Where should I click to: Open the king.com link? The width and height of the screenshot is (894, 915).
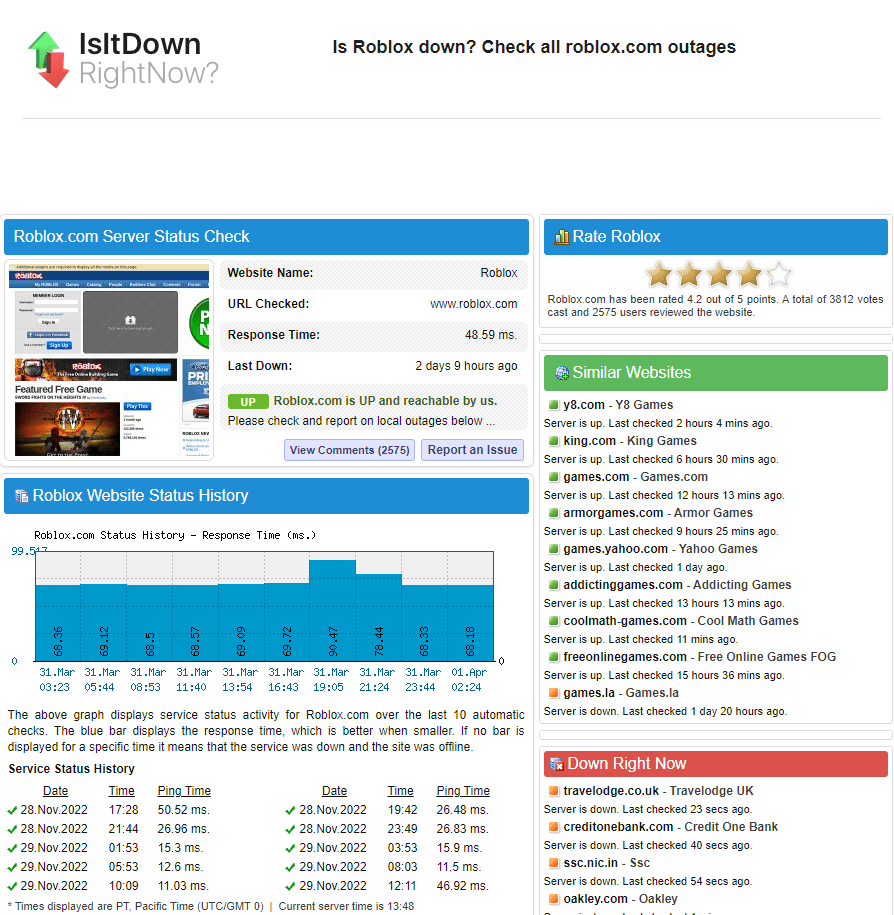coord(589,441)
